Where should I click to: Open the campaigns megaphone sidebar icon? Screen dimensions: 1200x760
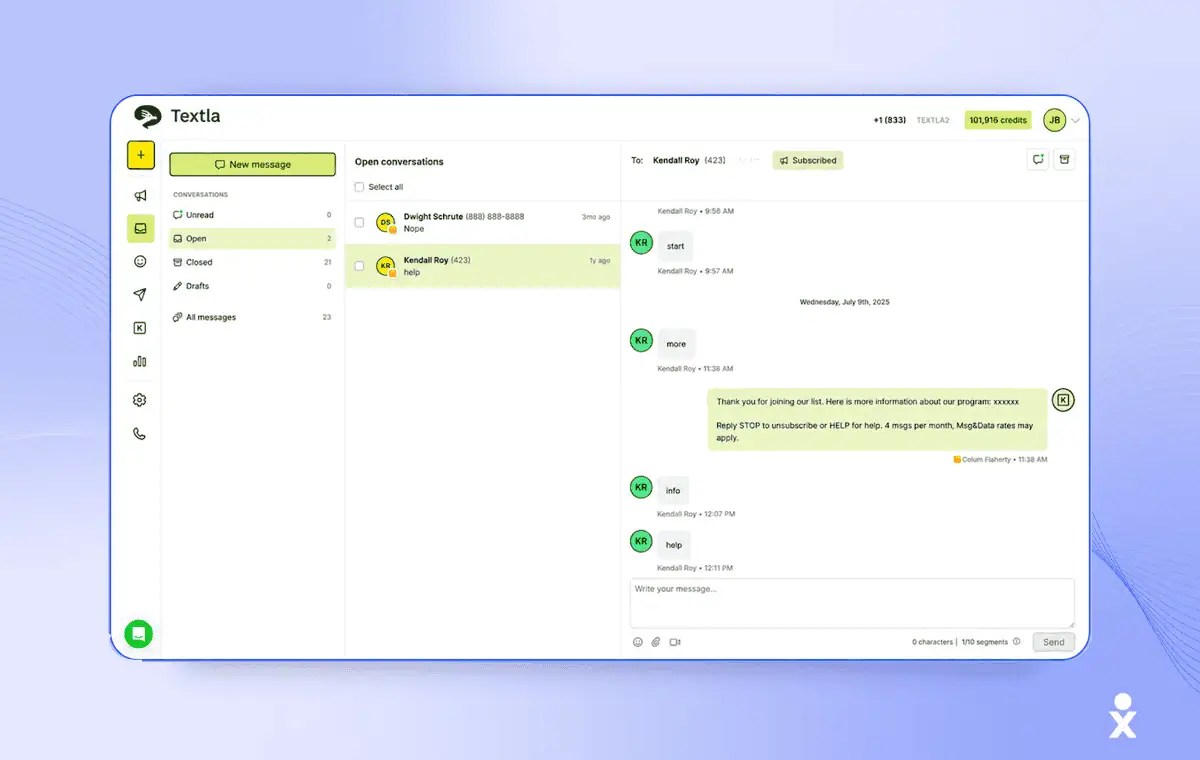(140, 196)
